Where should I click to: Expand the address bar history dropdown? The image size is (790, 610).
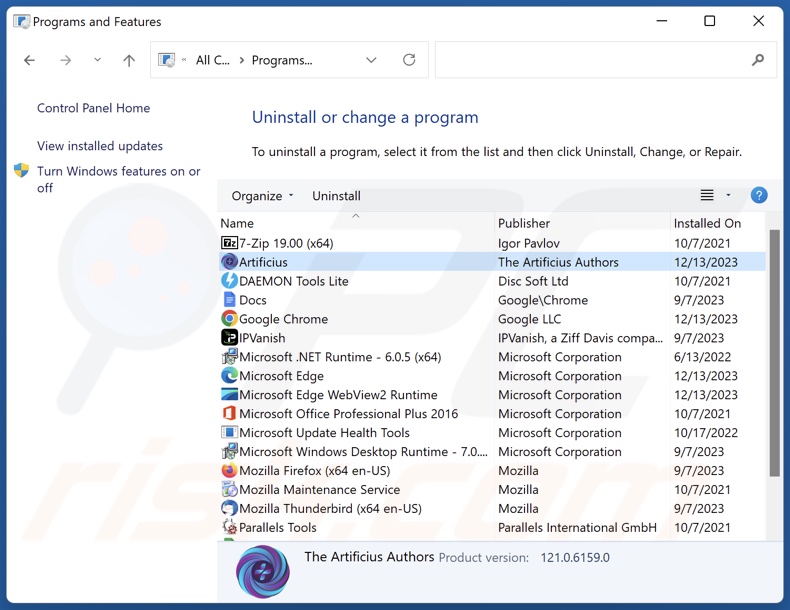click(x=371, y=60)
